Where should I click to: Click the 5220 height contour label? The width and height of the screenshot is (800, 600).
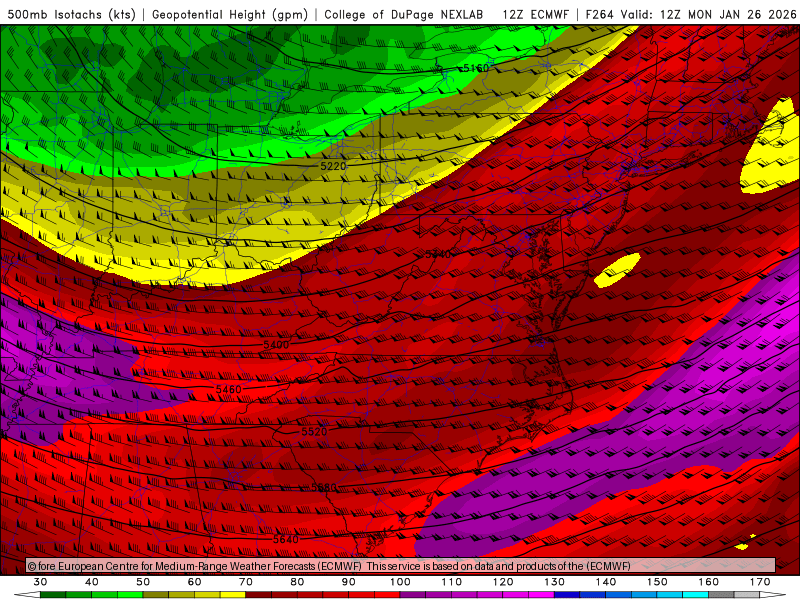pos(333,166)
